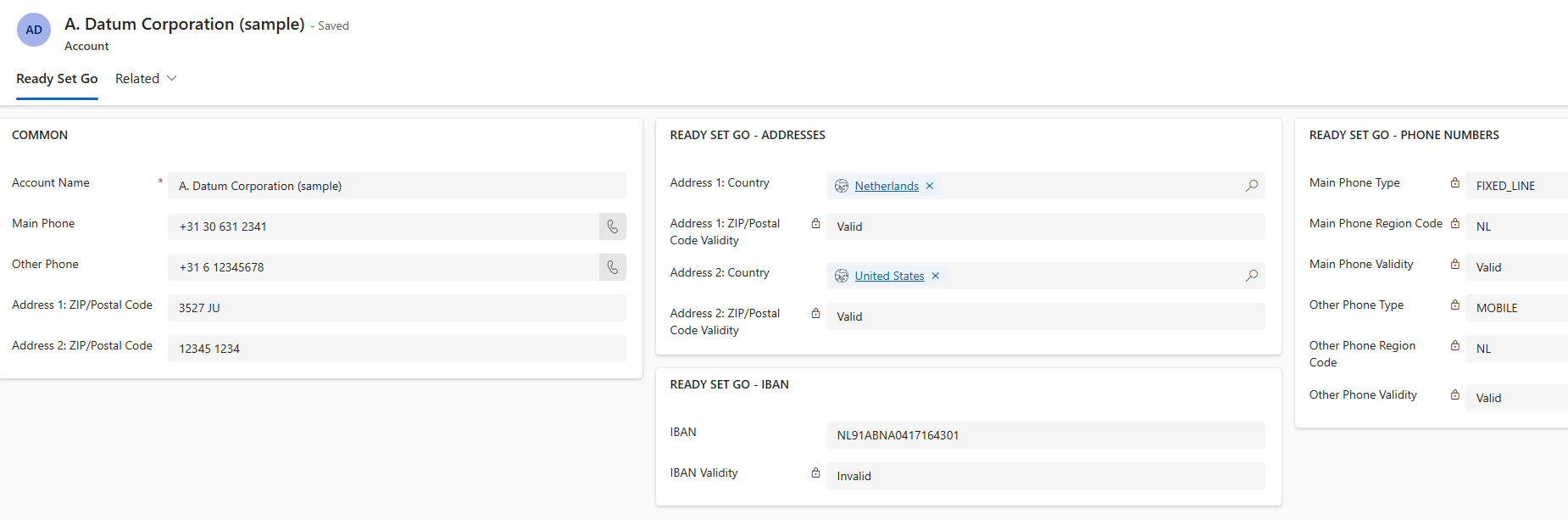The height and width of the screenshot is (520, 1568).
Task: Click READY SET GO - PHONE NUMBERS heading
Action: pos(1404,135)
